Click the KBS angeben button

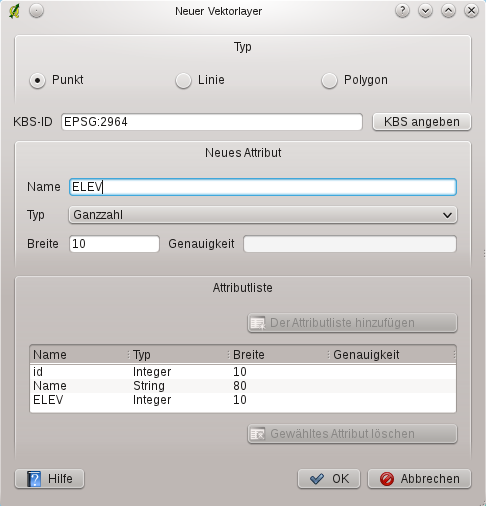[422, 122]
